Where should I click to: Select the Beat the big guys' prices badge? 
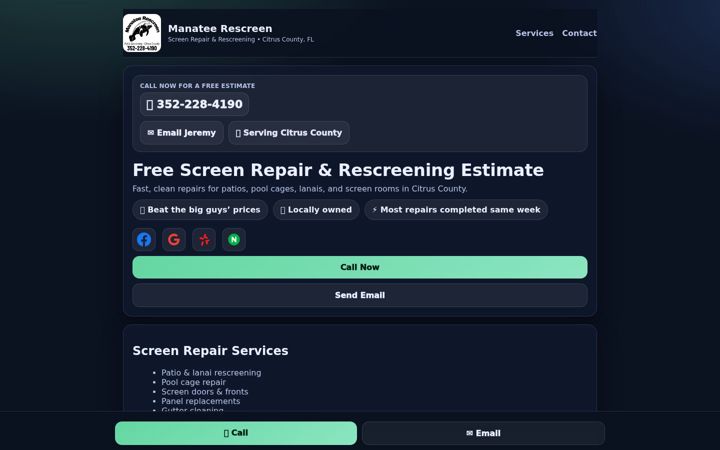[x=200, y=210]
